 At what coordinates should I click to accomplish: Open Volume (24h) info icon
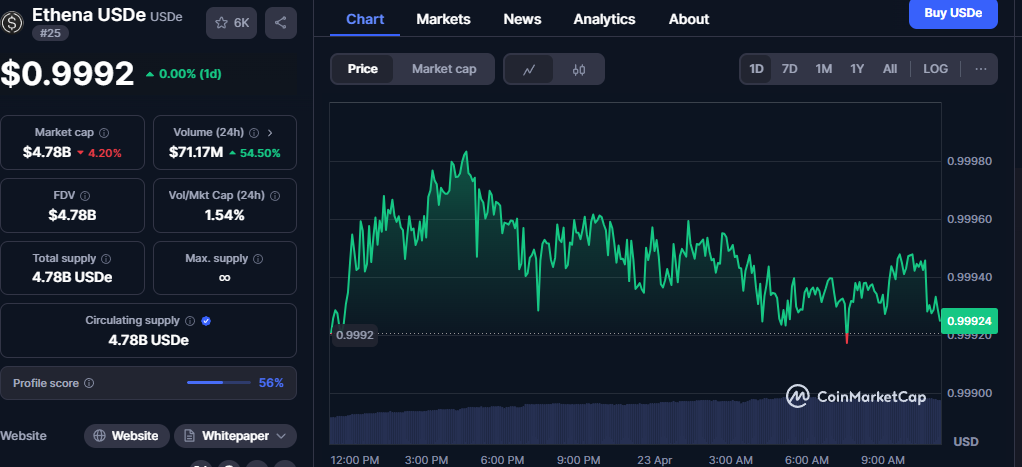pos(254,133)
